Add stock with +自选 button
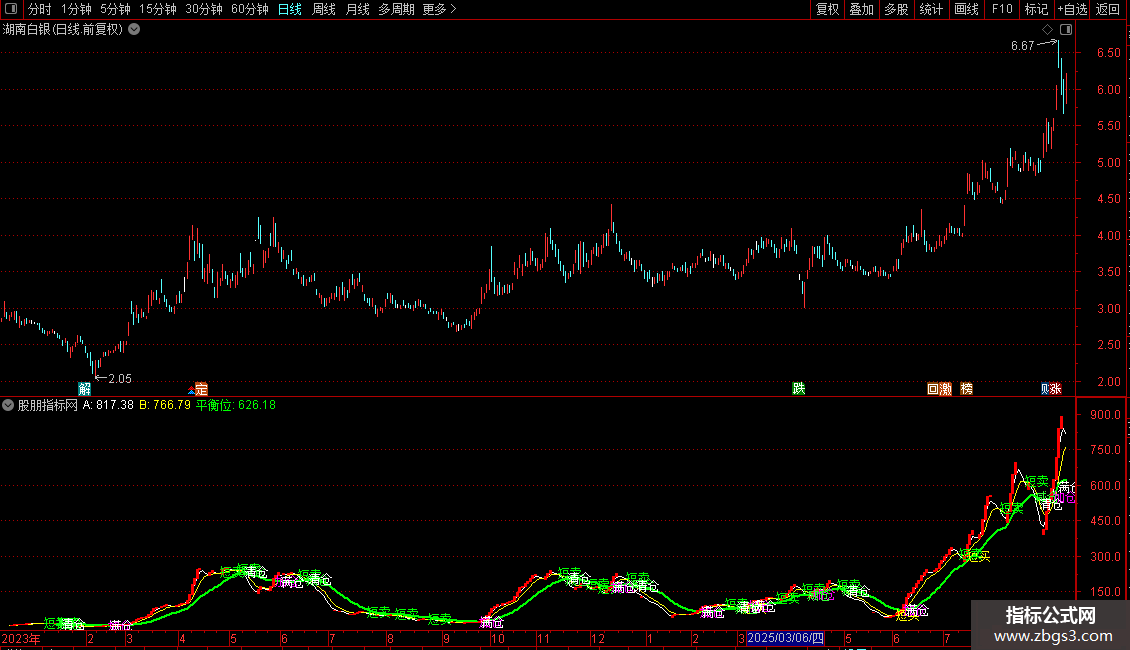 point(1072,9)
